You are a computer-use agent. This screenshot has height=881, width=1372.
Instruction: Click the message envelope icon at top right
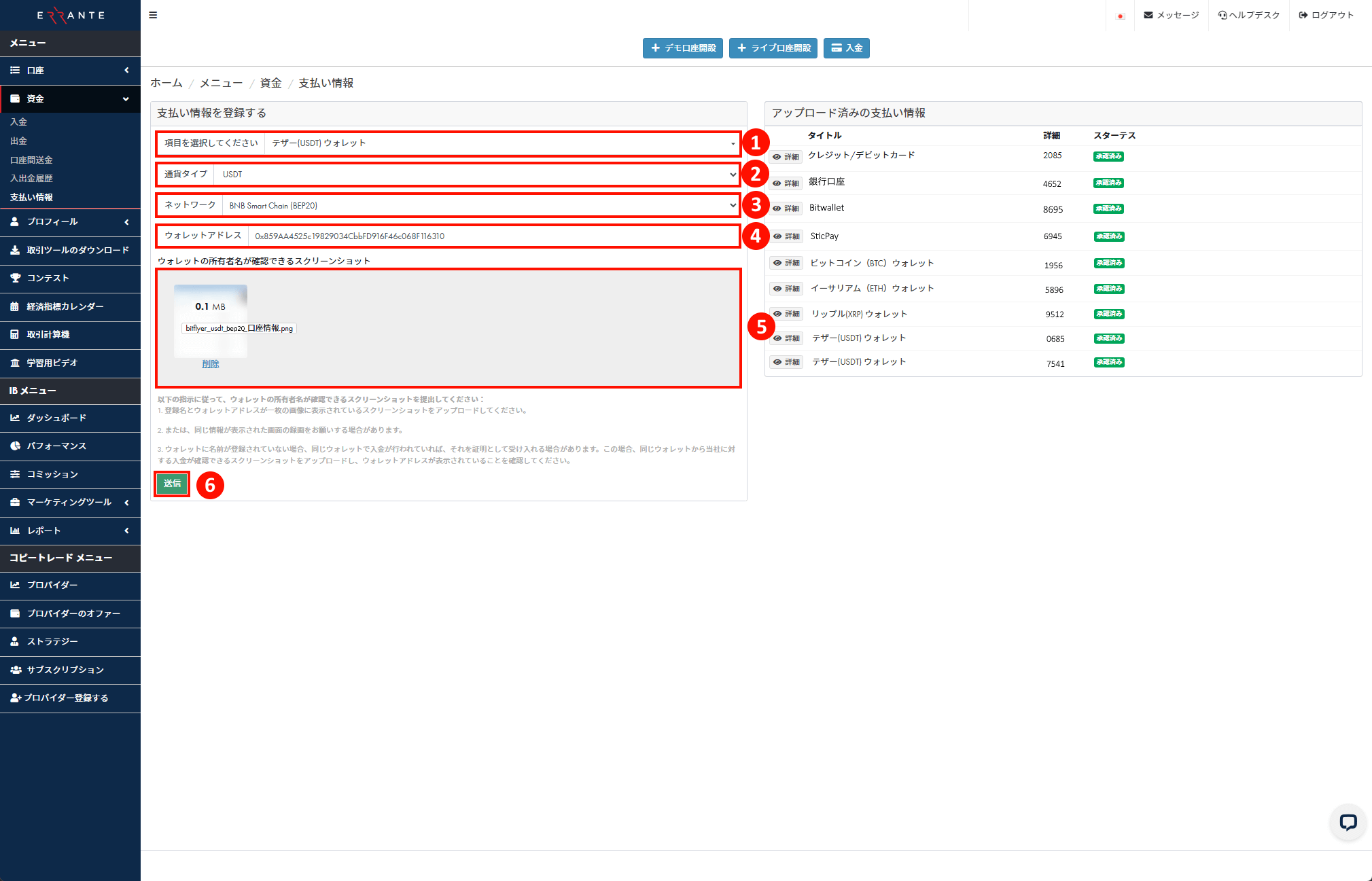1148,14
